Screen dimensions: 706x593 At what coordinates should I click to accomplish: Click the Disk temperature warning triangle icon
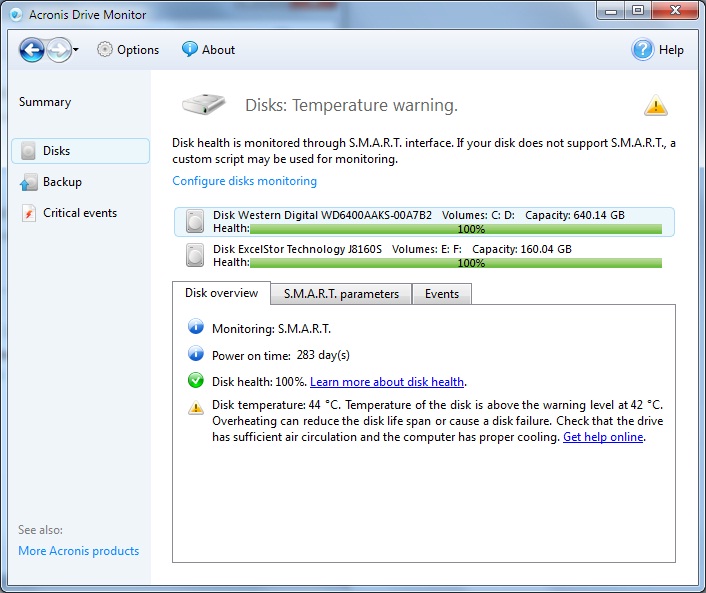pos(196,407)
